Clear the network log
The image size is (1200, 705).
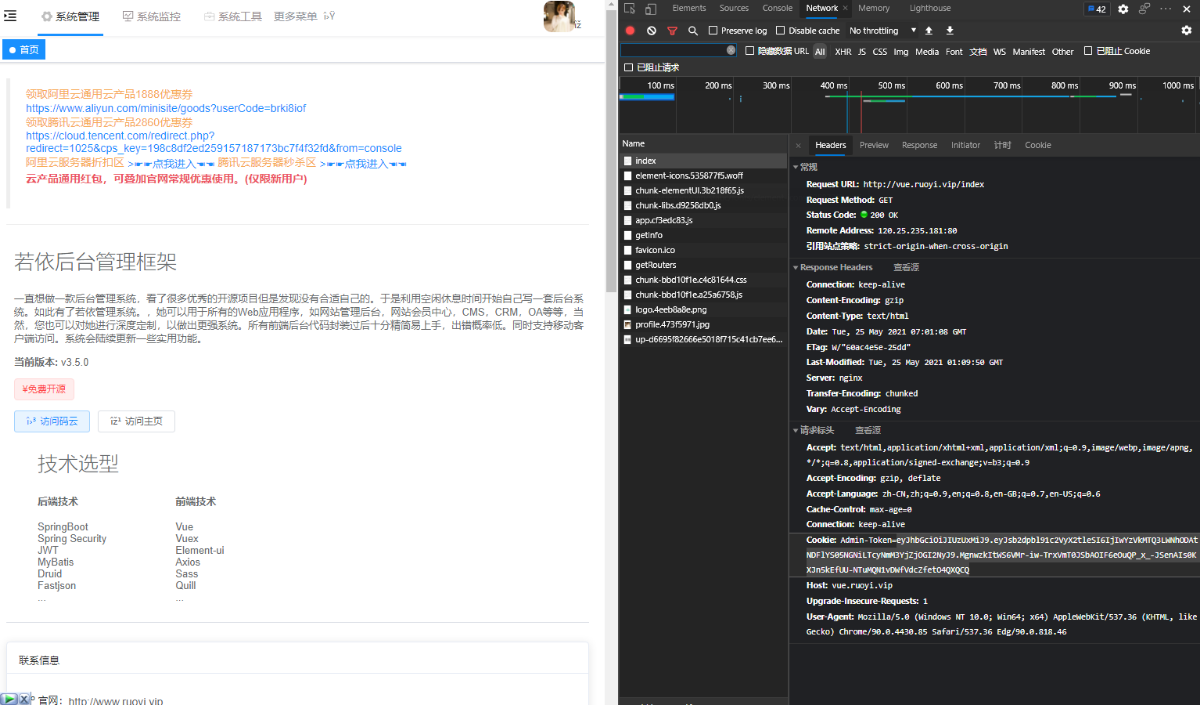coord(651,31)
